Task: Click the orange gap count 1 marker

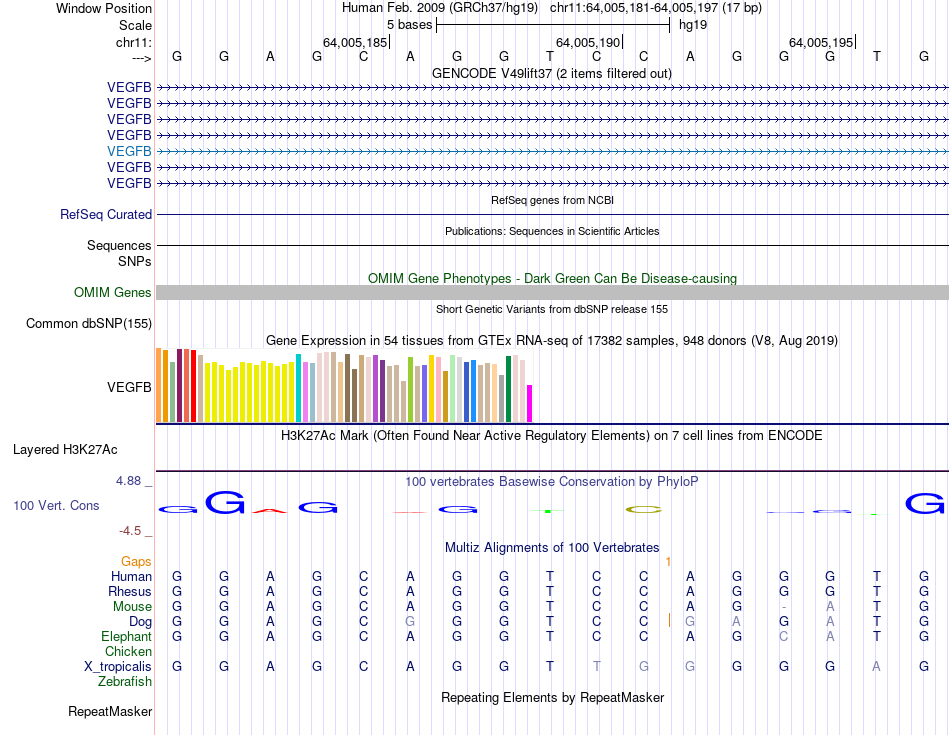Action: pyautogui.click(x=668, y=562)
